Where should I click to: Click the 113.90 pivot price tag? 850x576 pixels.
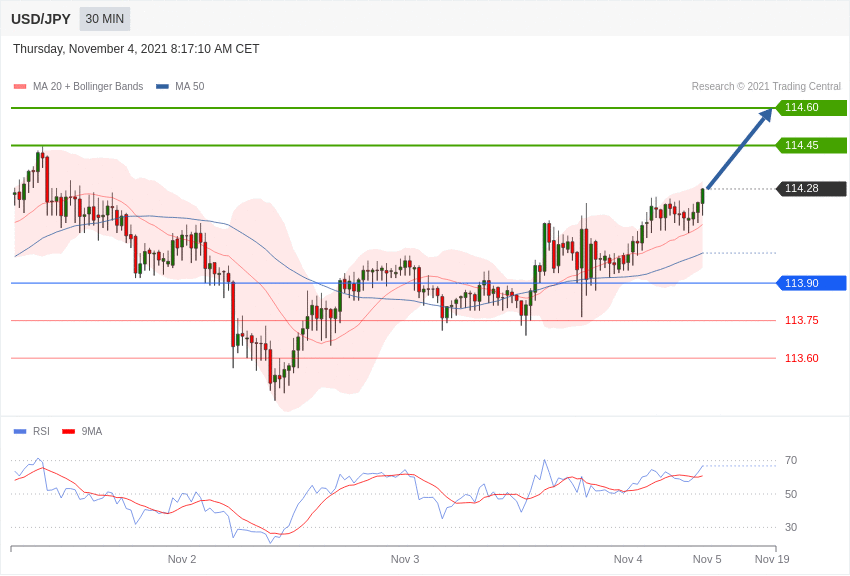[x=812, y=283]
